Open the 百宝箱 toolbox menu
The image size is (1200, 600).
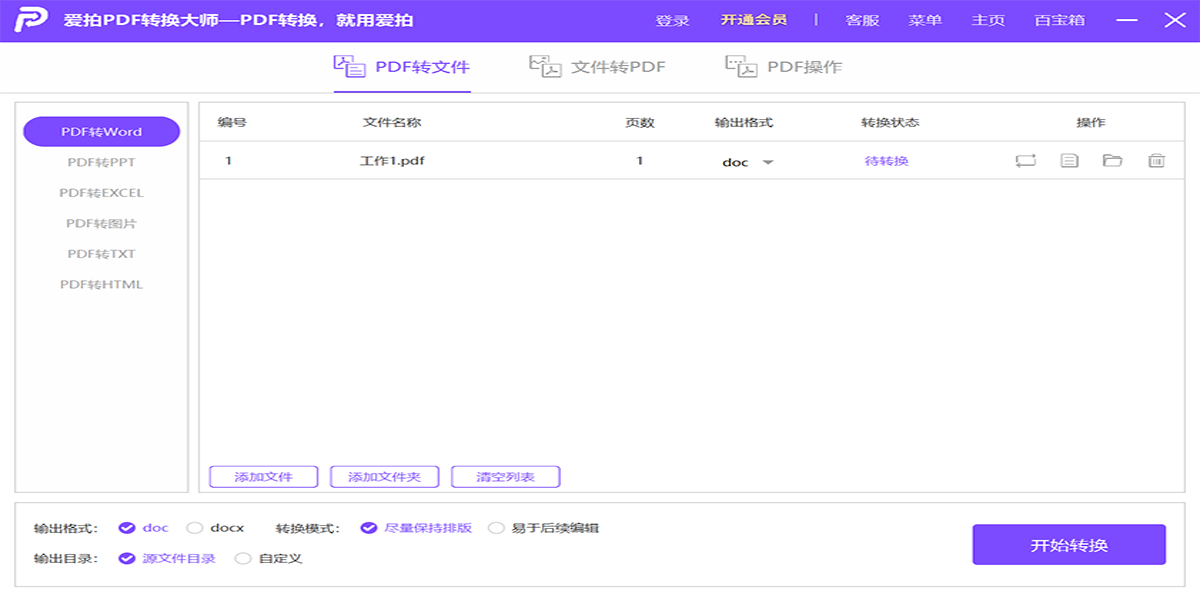(1059, 20)
